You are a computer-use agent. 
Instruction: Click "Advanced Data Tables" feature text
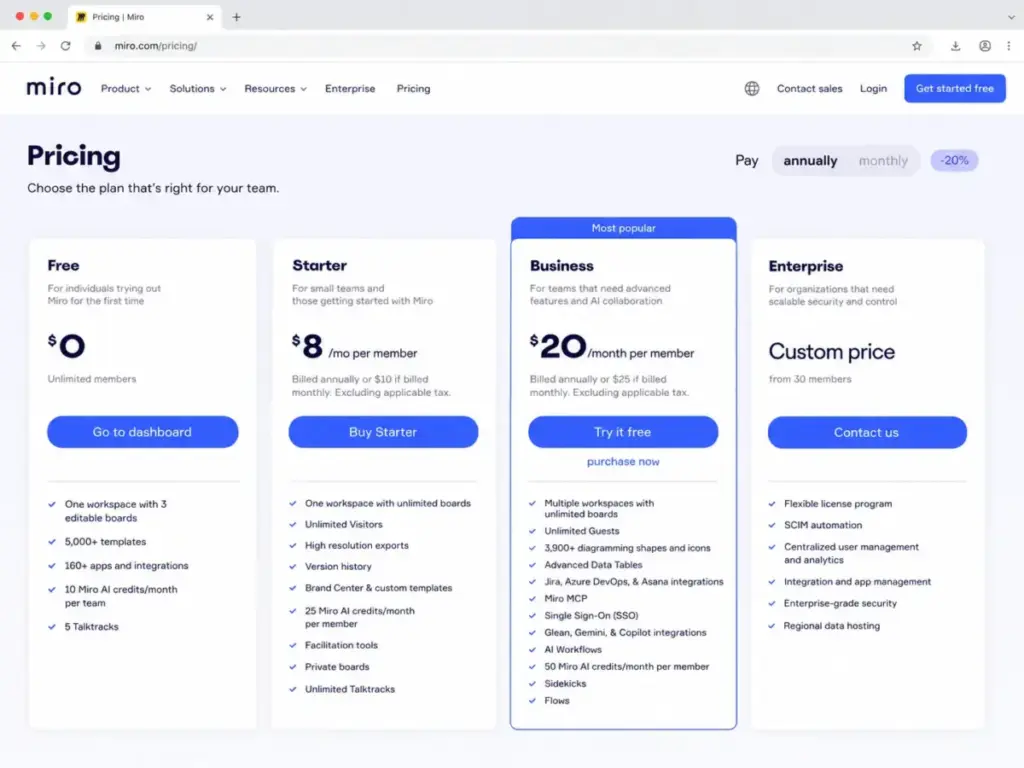pos(593,565)
